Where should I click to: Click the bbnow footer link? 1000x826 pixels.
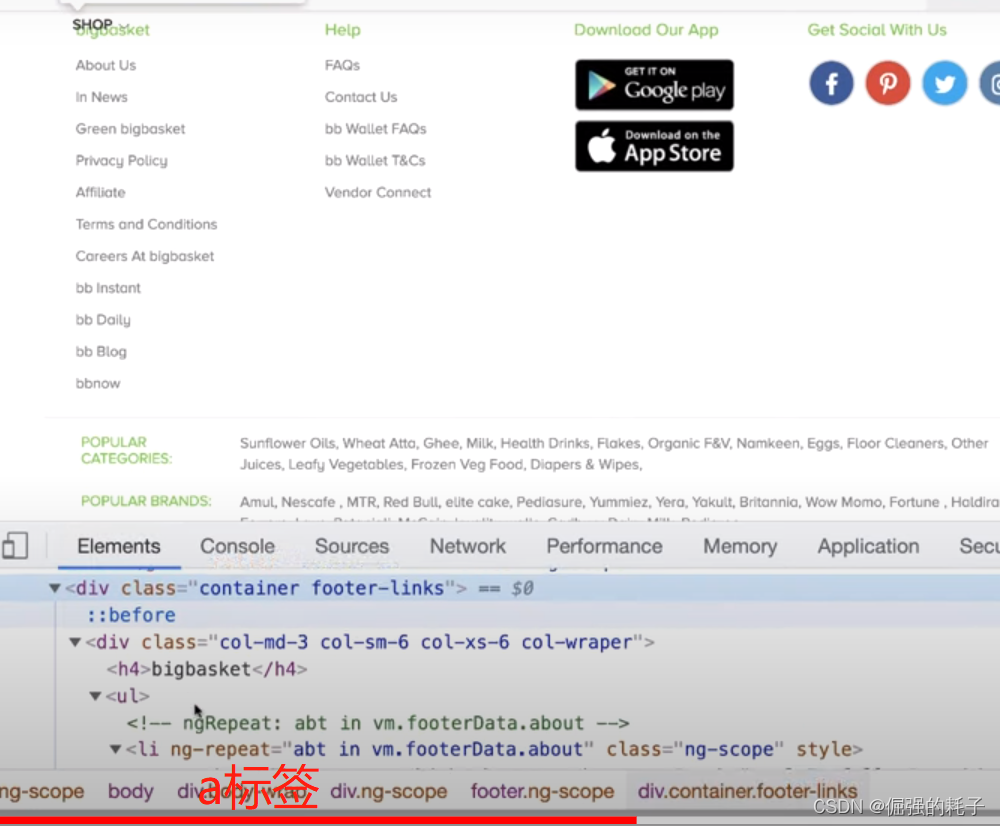98,384
